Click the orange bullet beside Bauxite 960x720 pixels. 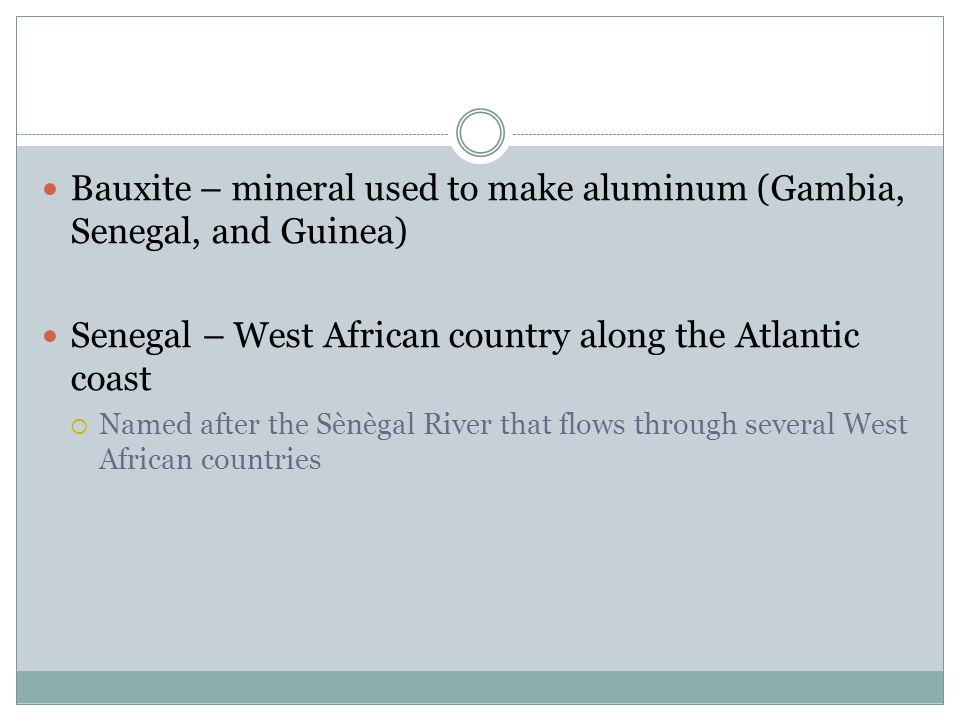(x=50, y=189)
